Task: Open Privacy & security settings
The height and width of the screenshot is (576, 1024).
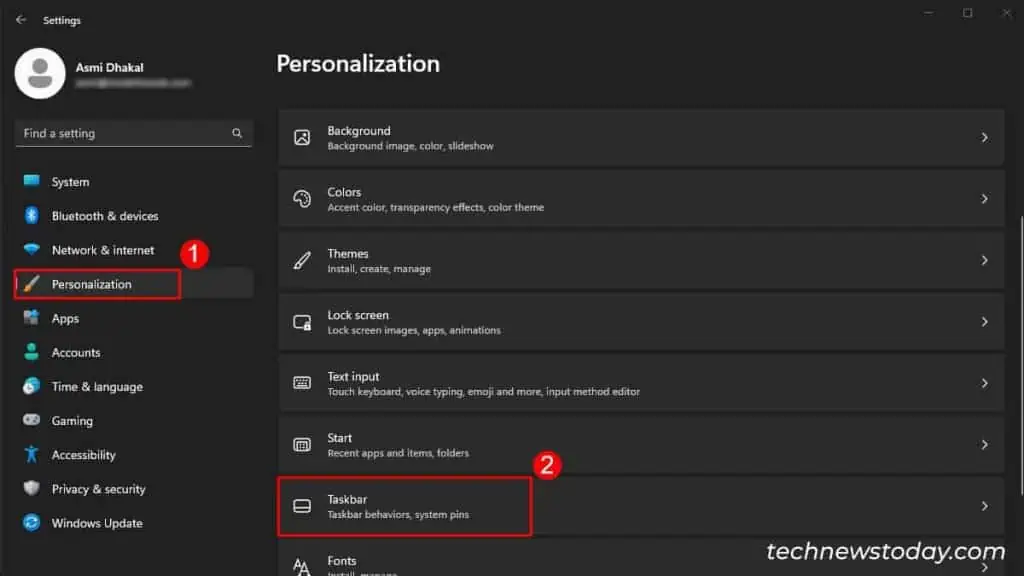Action: pyautogui.click(x=133, y=489)
